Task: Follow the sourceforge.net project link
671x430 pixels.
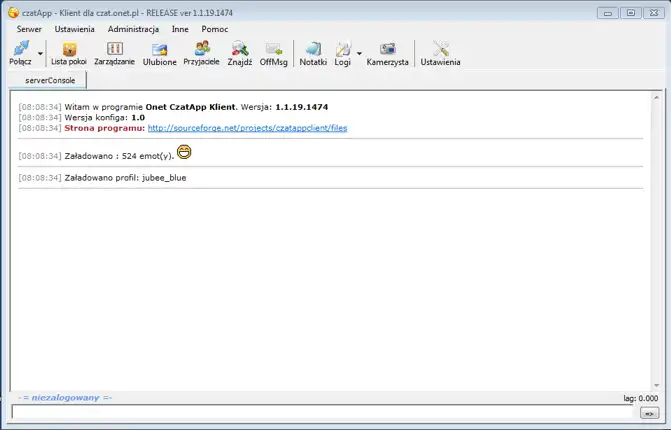Action: (247, 128)
